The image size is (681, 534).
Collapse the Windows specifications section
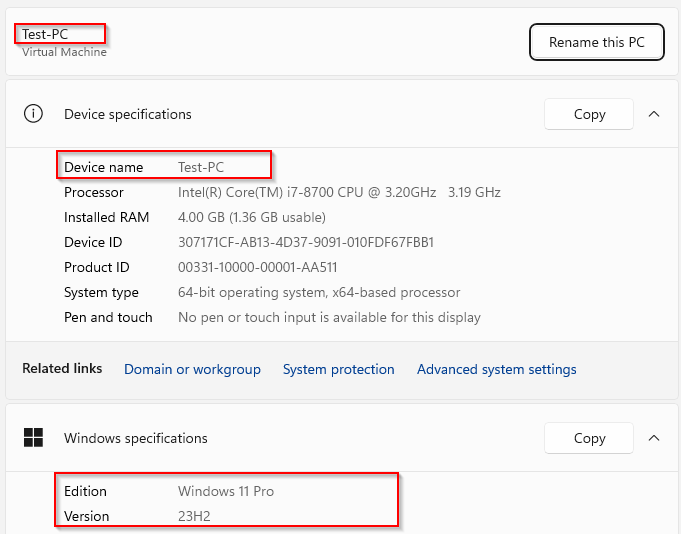pos(654,438)
